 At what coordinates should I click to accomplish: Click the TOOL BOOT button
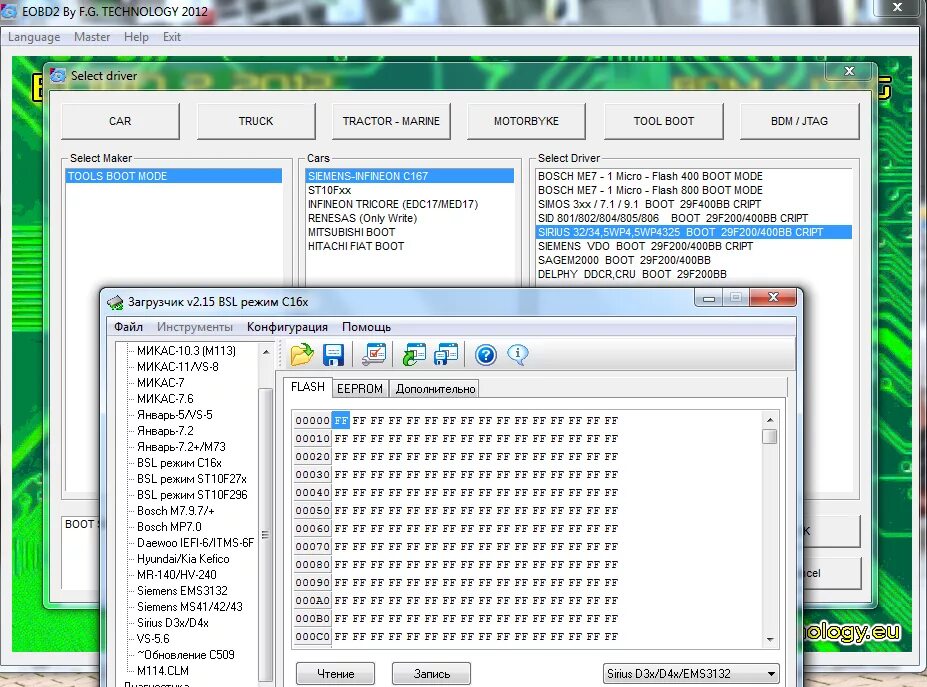pyautogui.click(x=664, y=121)
